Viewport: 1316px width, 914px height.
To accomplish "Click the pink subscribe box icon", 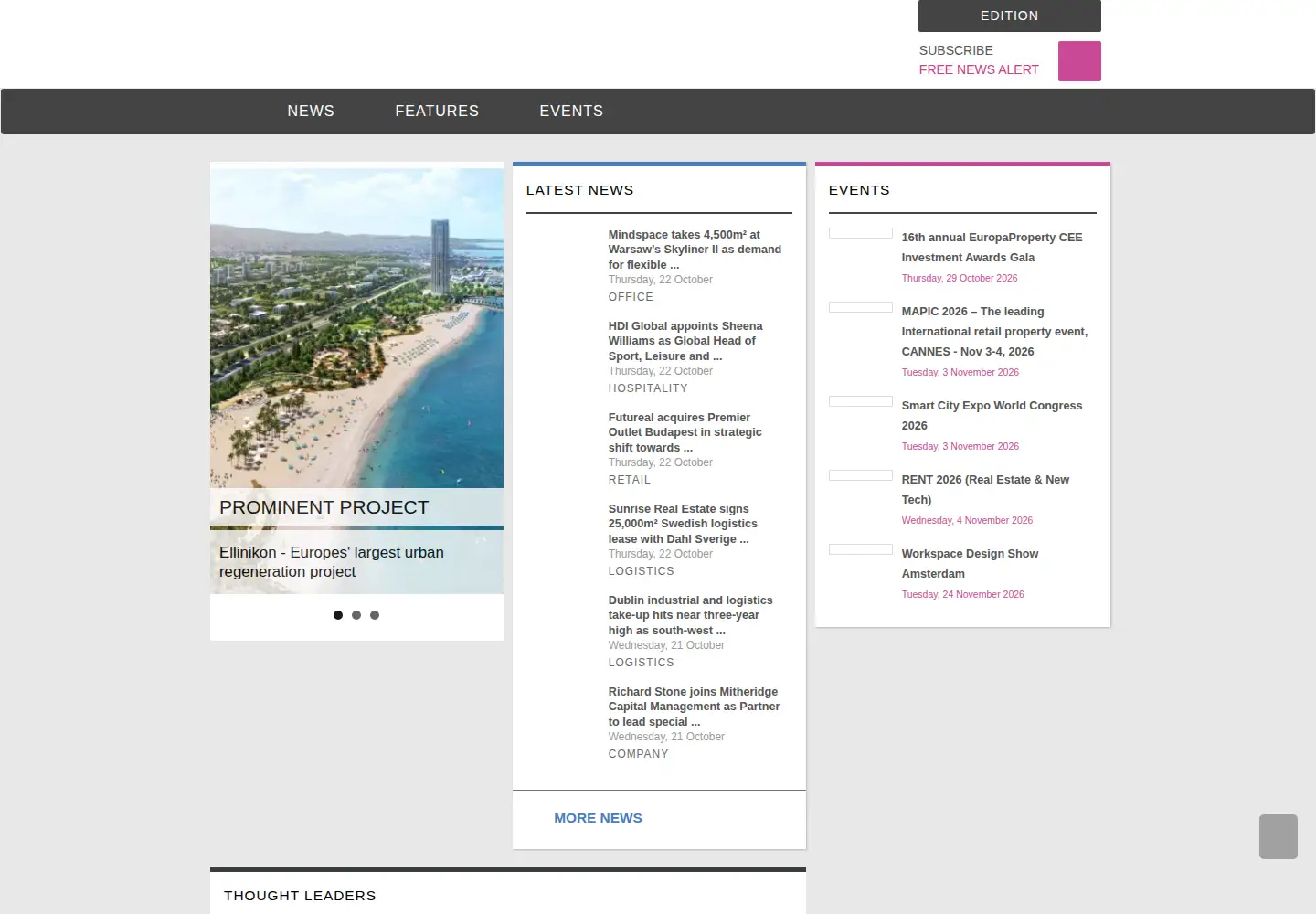I will (x=1079, y=61).
